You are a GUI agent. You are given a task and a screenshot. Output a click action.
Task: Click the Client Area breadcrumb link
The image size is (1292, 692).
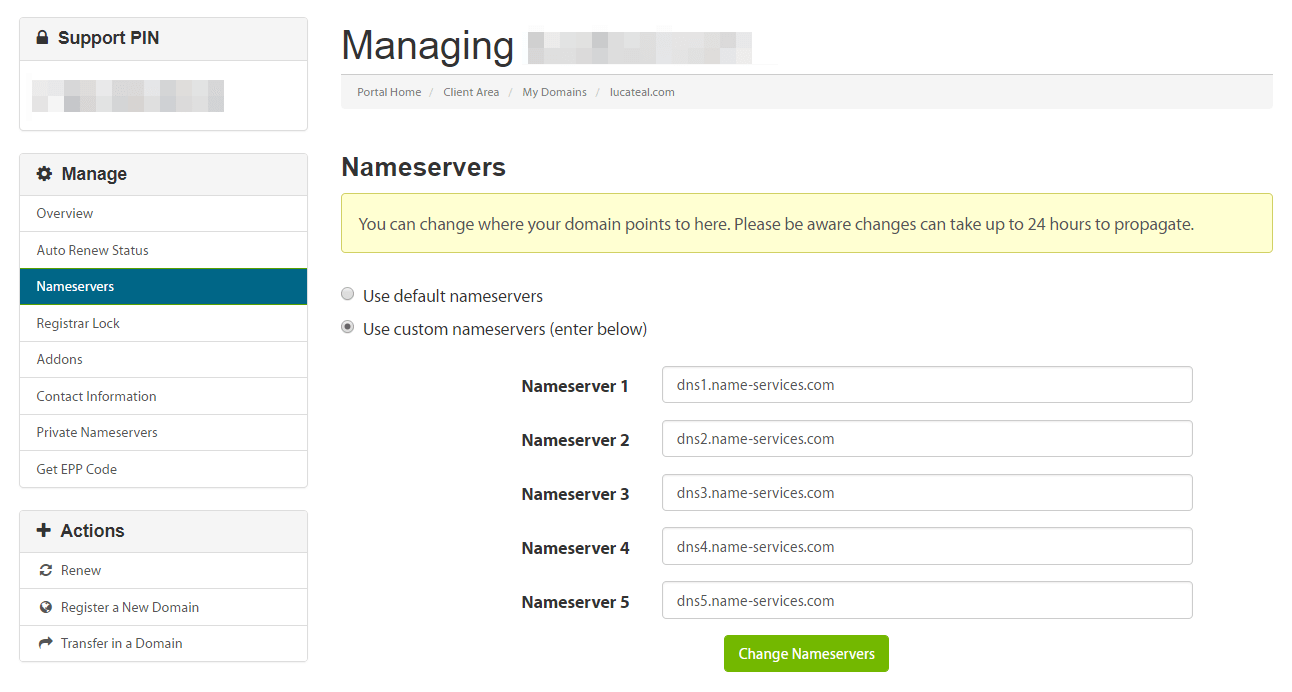[x=471, y=92]
